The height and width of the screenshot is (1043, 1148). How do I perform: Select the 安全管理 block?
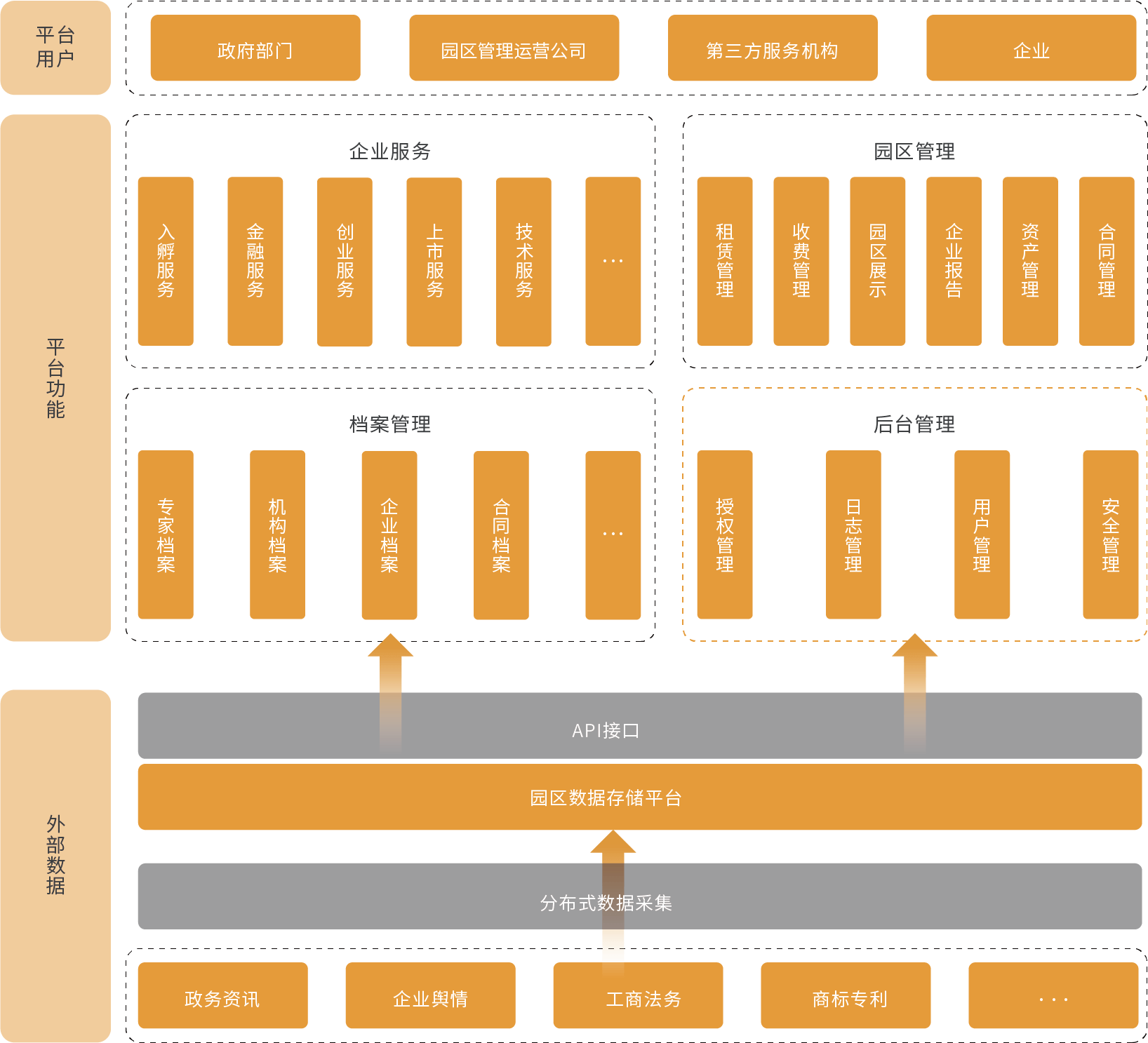click(x=1111, y=534)
